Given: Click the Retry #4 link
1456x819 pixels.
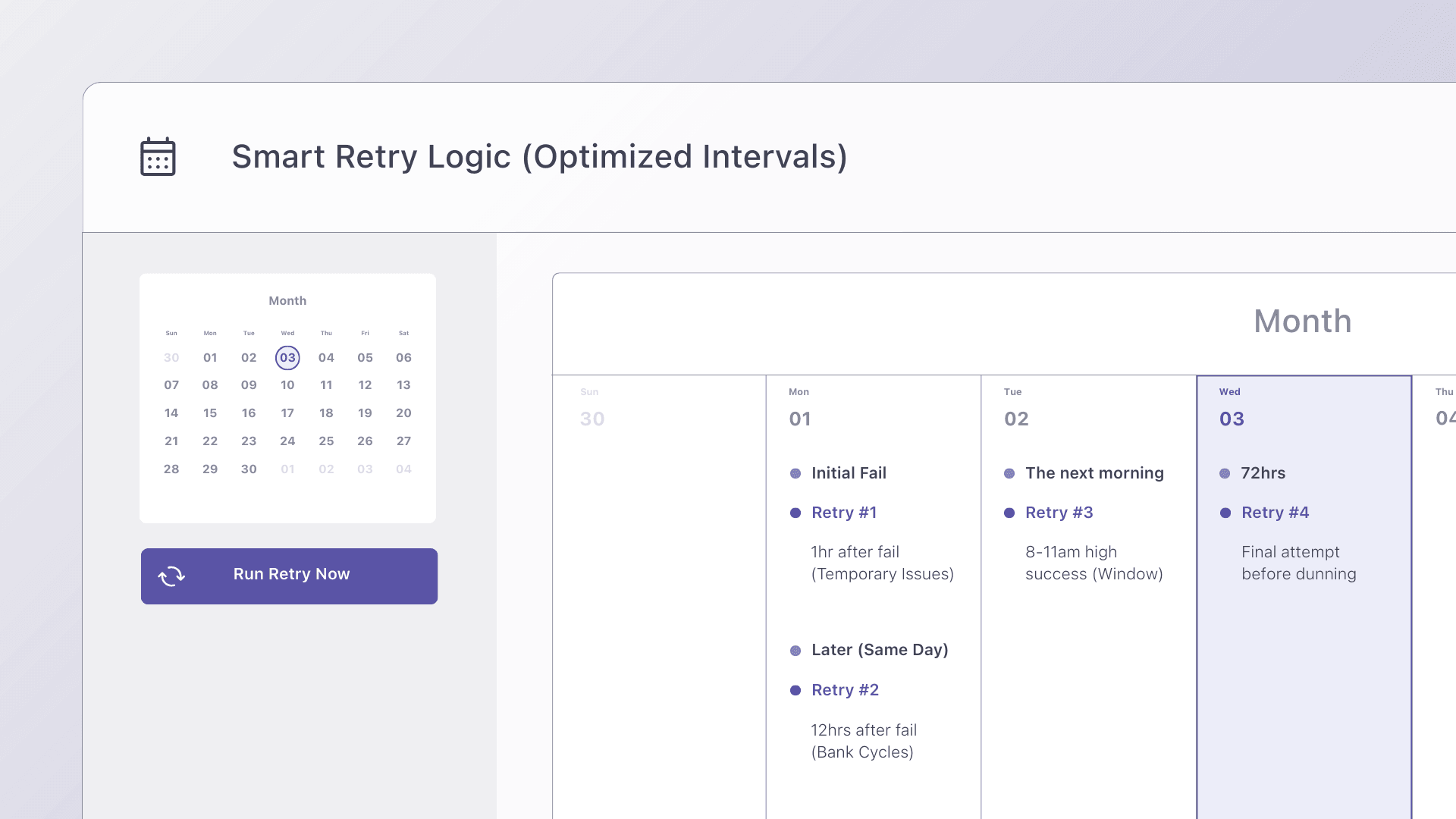Looking at the screenshot, I should pyautogui.click(x=1275, y=513).
